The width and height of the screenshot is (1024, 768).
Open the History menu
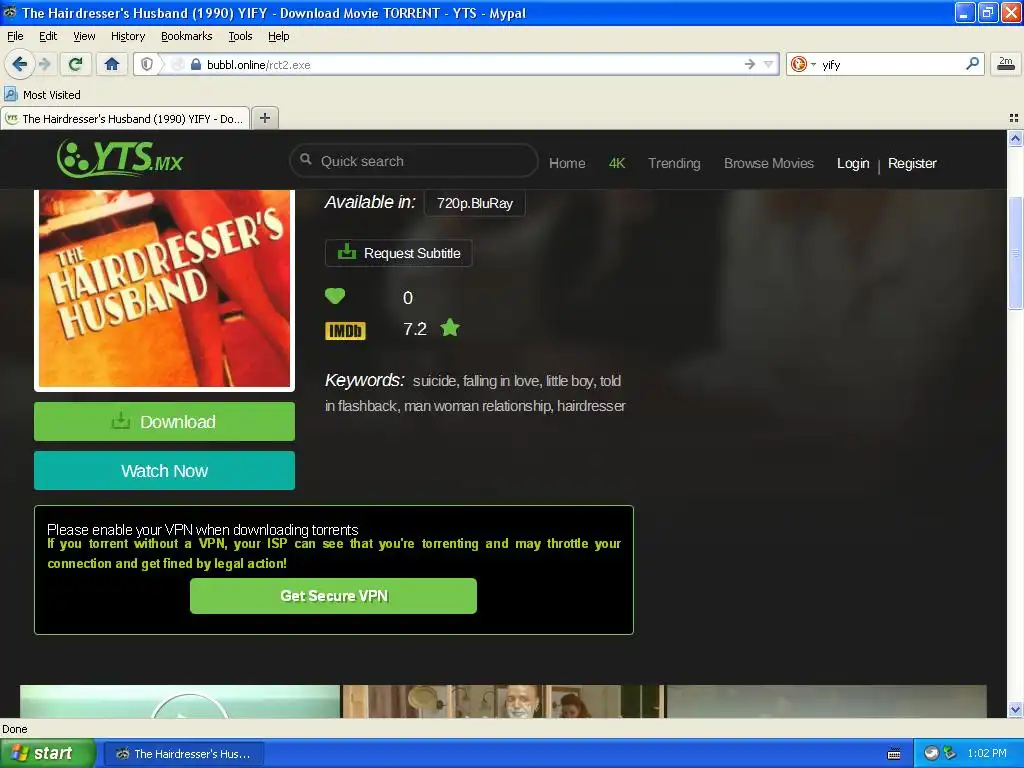coord(127,36)
